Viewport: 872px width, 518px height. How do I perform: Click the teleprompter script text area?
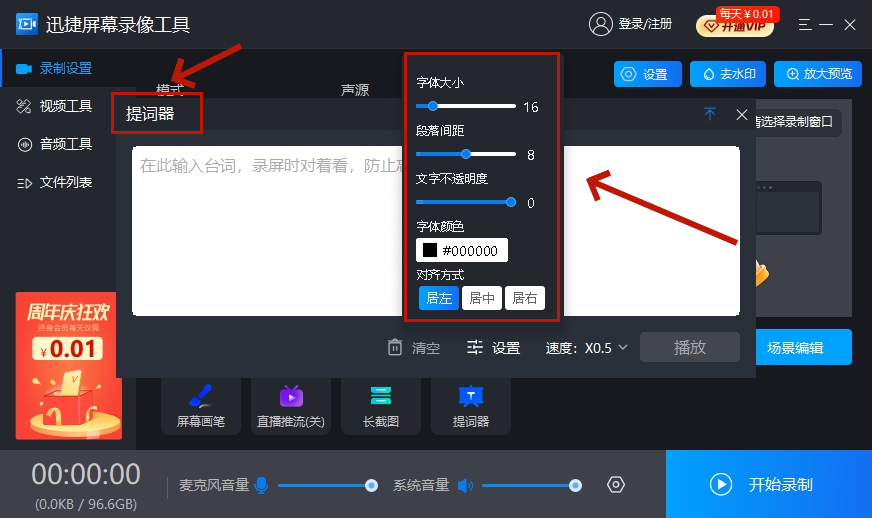(267, 231)
